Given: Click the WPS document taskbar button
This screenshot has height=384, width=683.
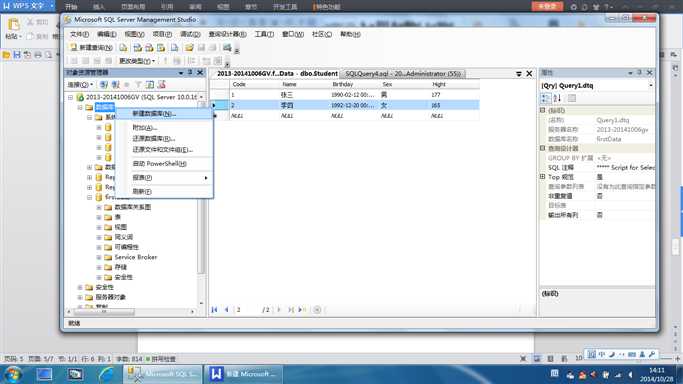Looking at the screenshot, I should 243,374.
